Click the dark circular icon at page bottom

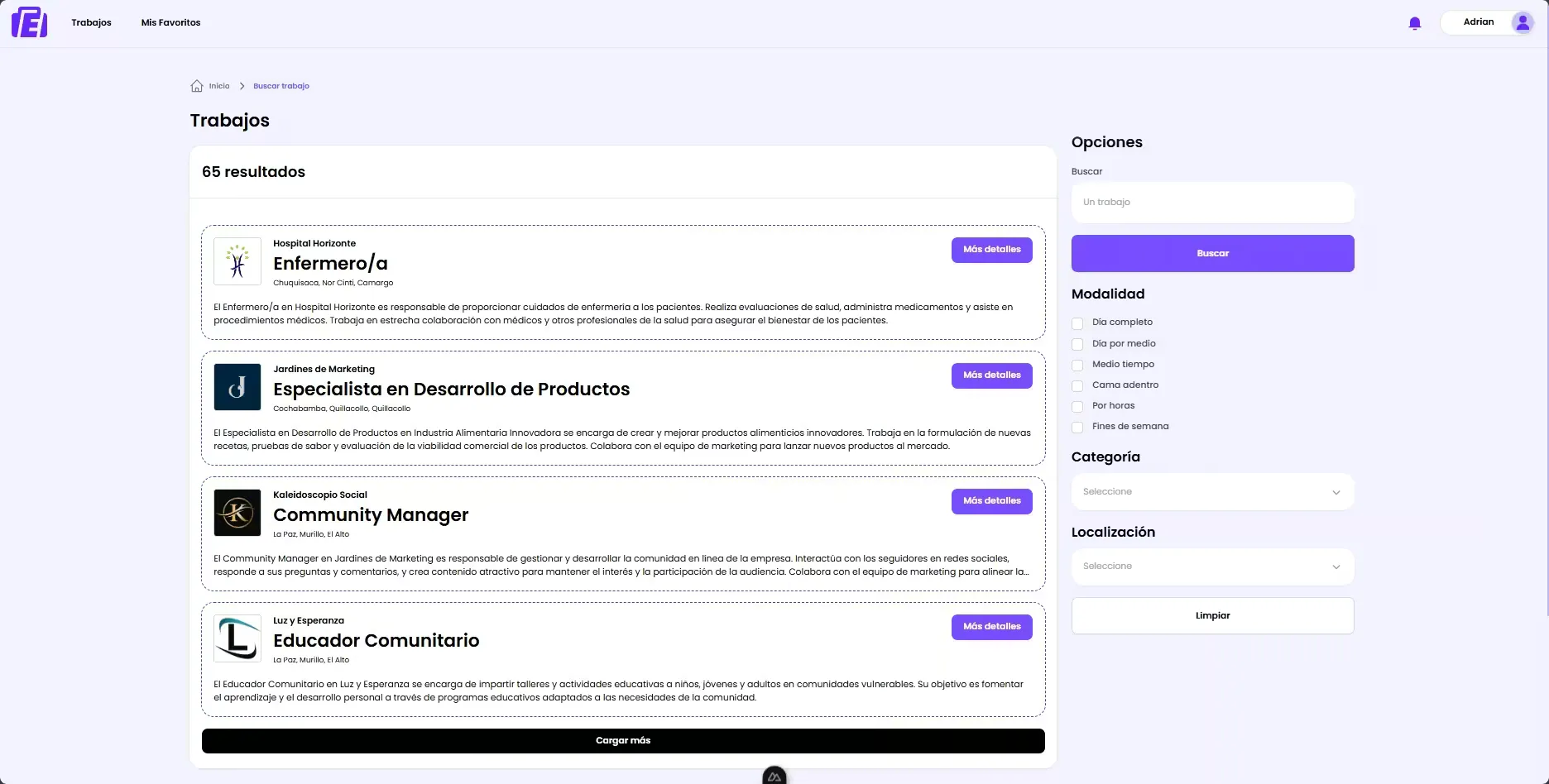[x=774, y=776]
